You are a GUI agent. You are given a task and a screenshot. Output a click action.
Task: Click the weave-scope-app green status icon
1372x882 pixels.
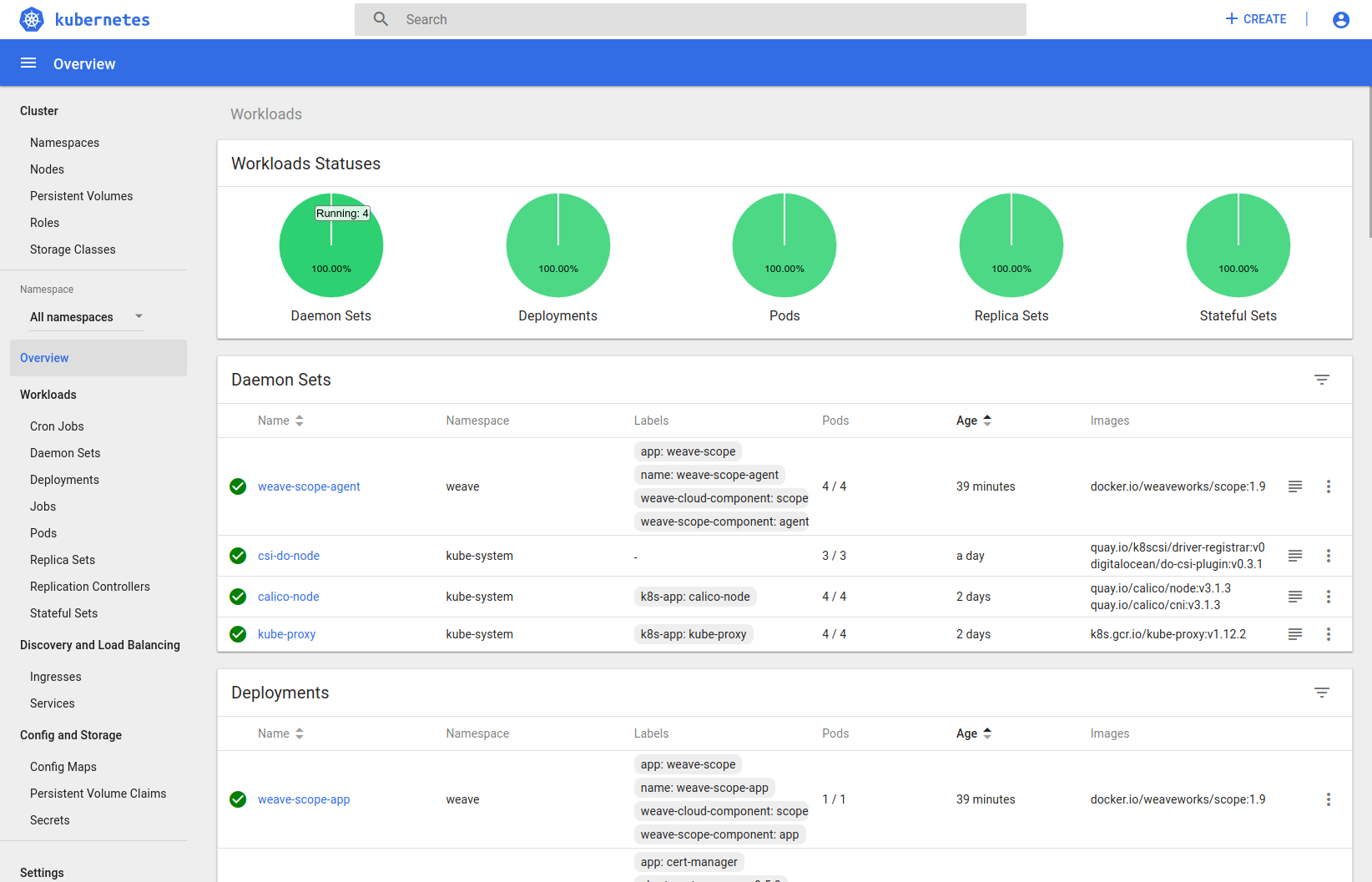click(x=238, y=799)
